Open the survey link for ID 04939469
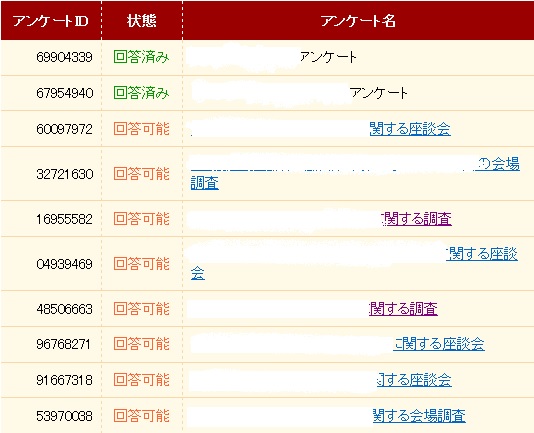Viewport: 534px width, 433px height. 354,264
